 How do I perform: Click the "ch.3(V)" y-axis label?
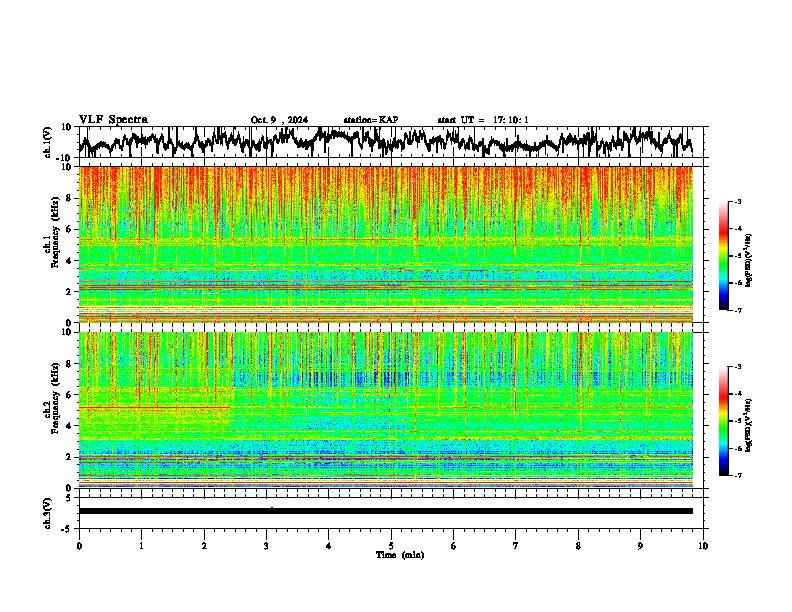(48, 514)
